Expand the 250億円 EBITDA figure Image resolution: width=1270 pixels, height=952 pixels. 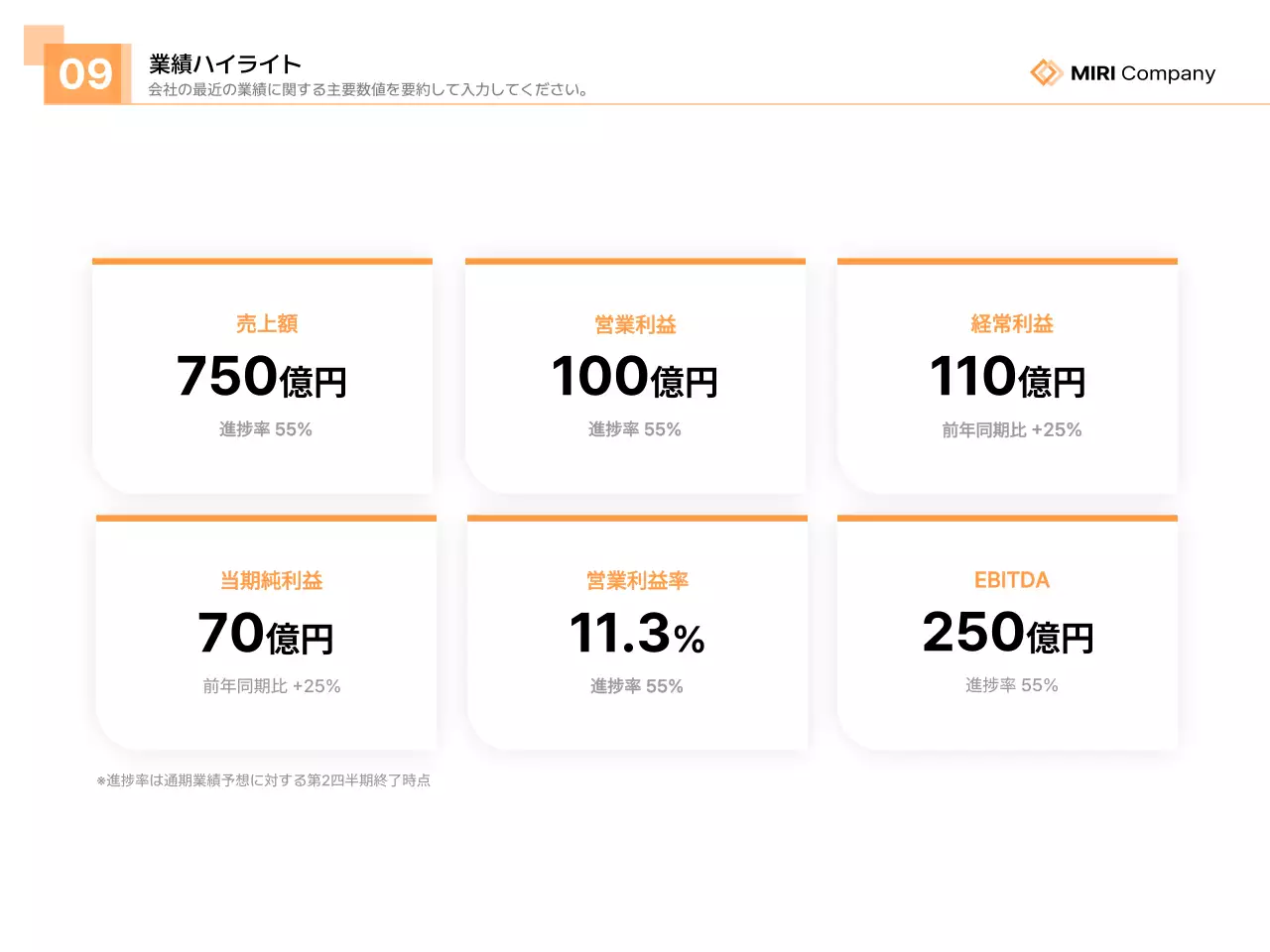(1008, 635)
